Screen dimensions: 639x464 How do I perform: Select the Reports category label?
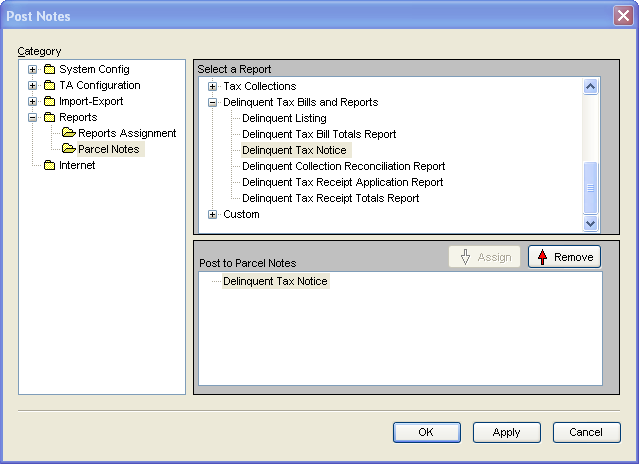pyautogui.click(x=78, y=117)
